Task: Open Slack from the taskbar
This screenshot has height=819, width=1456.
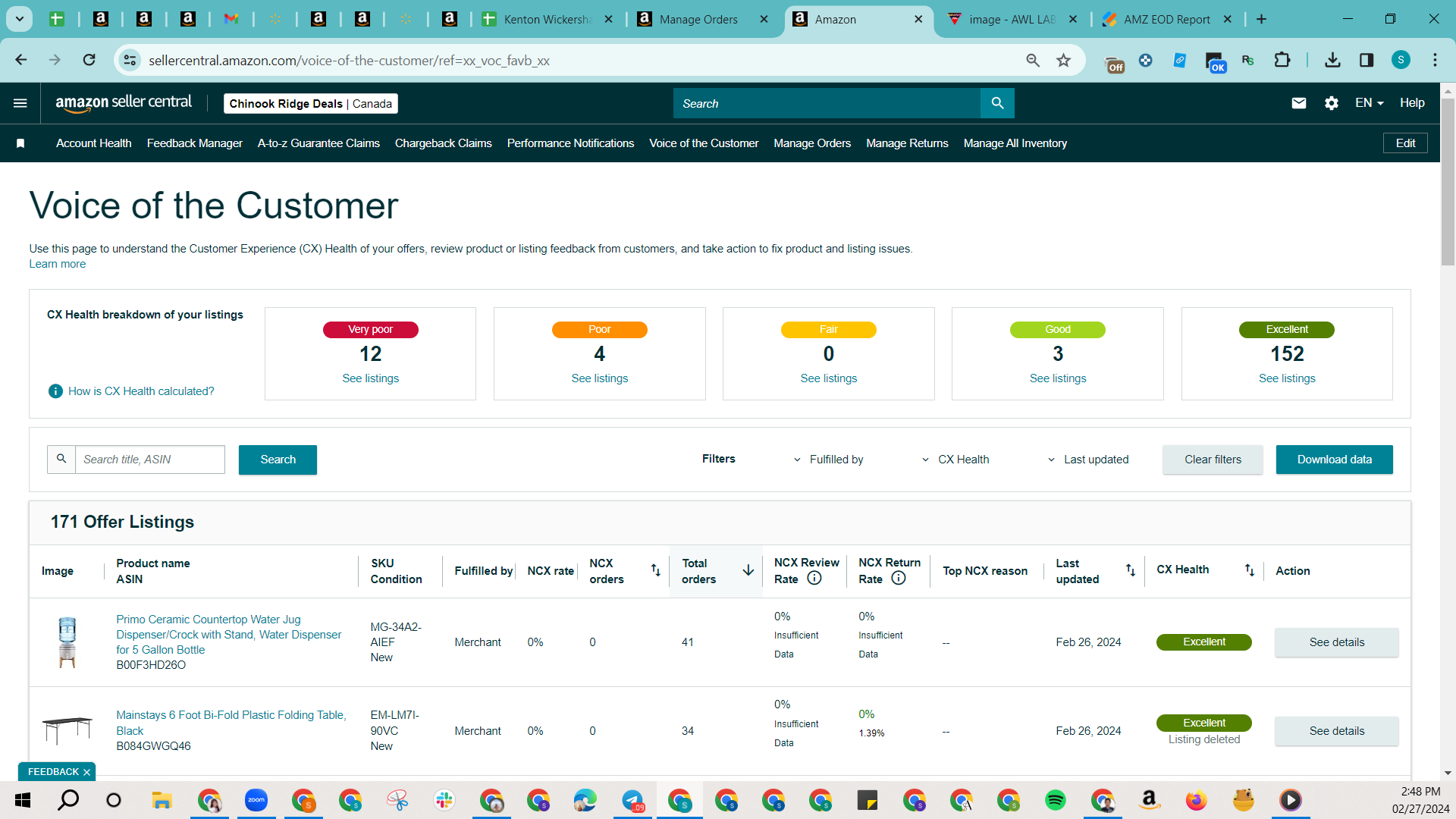Action: point(444,800)
